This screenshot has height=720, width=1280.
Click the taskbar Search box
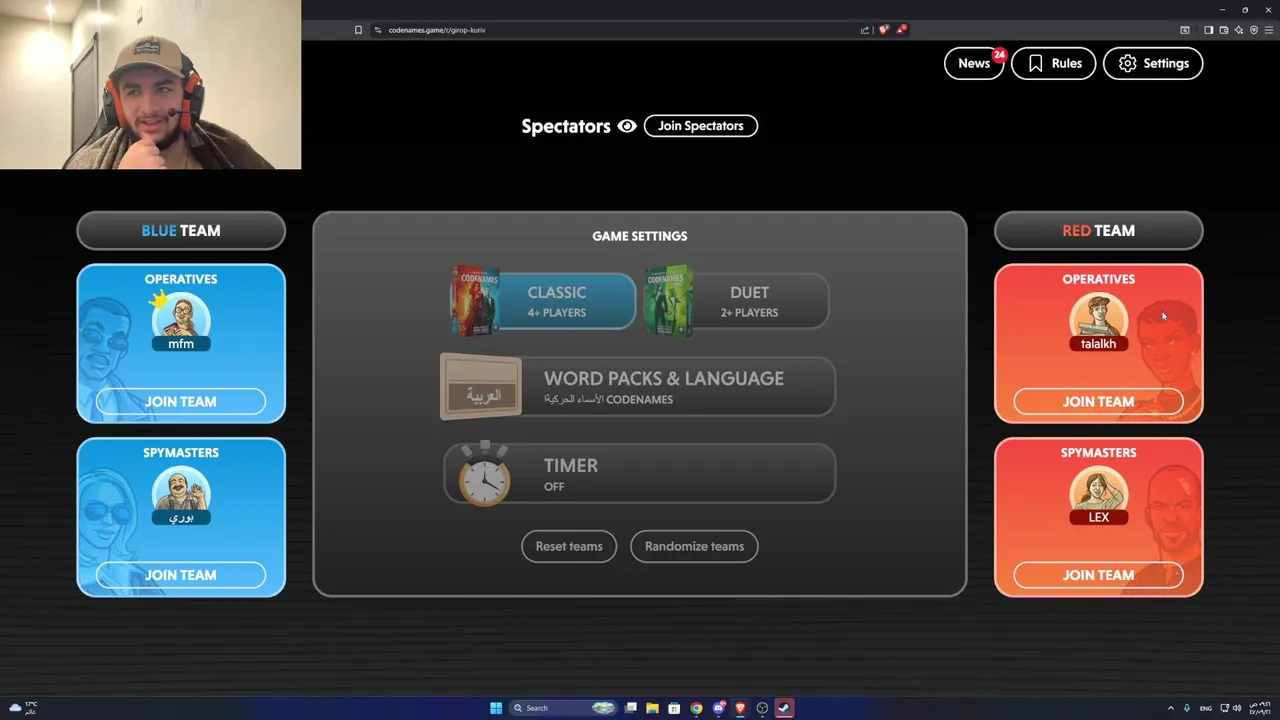click(563, 708)
